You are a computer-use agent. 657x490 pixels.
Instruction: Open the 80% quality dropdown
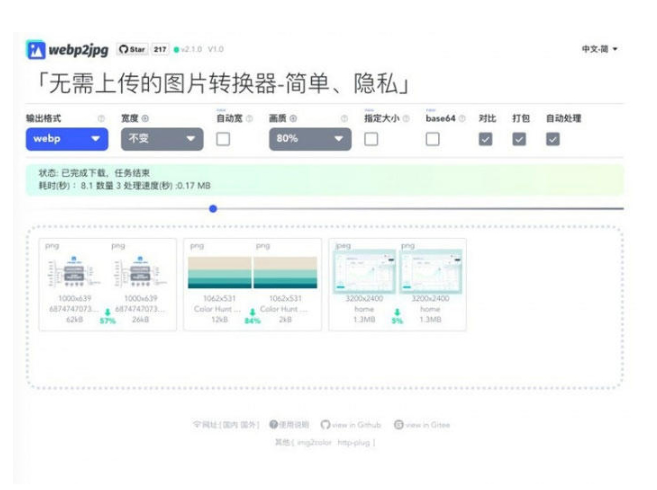click(x=309, y=139)
